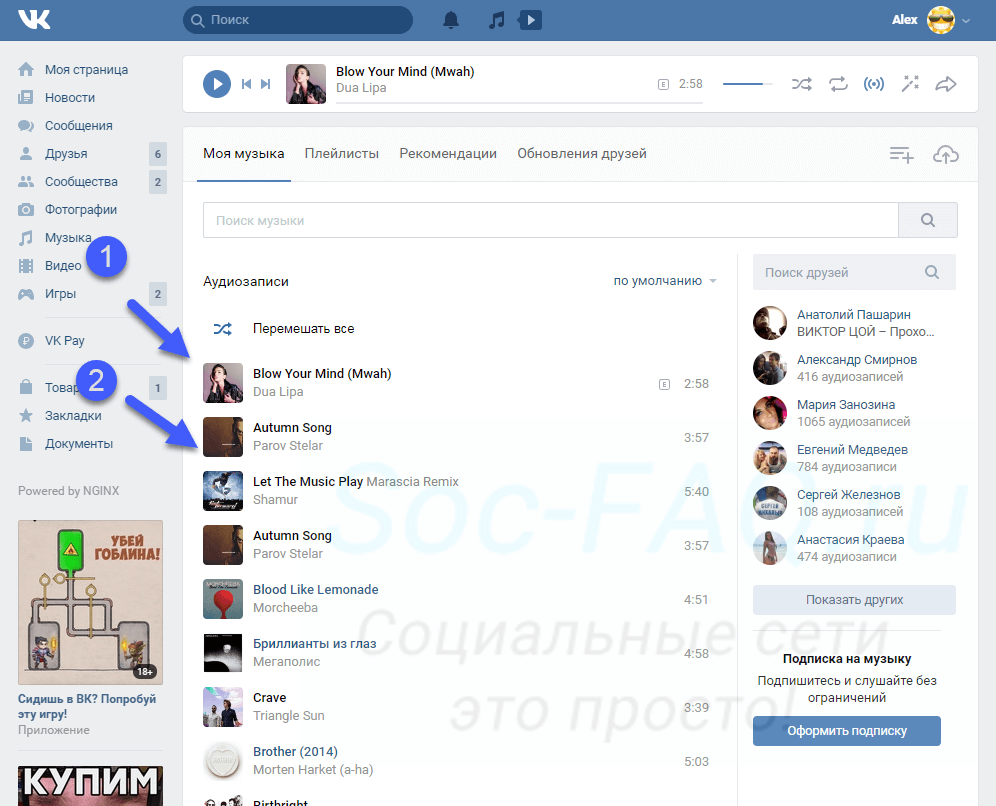Click the Поиск музыки search field
This screenshot has width=996, height=806.
(550, 220)
